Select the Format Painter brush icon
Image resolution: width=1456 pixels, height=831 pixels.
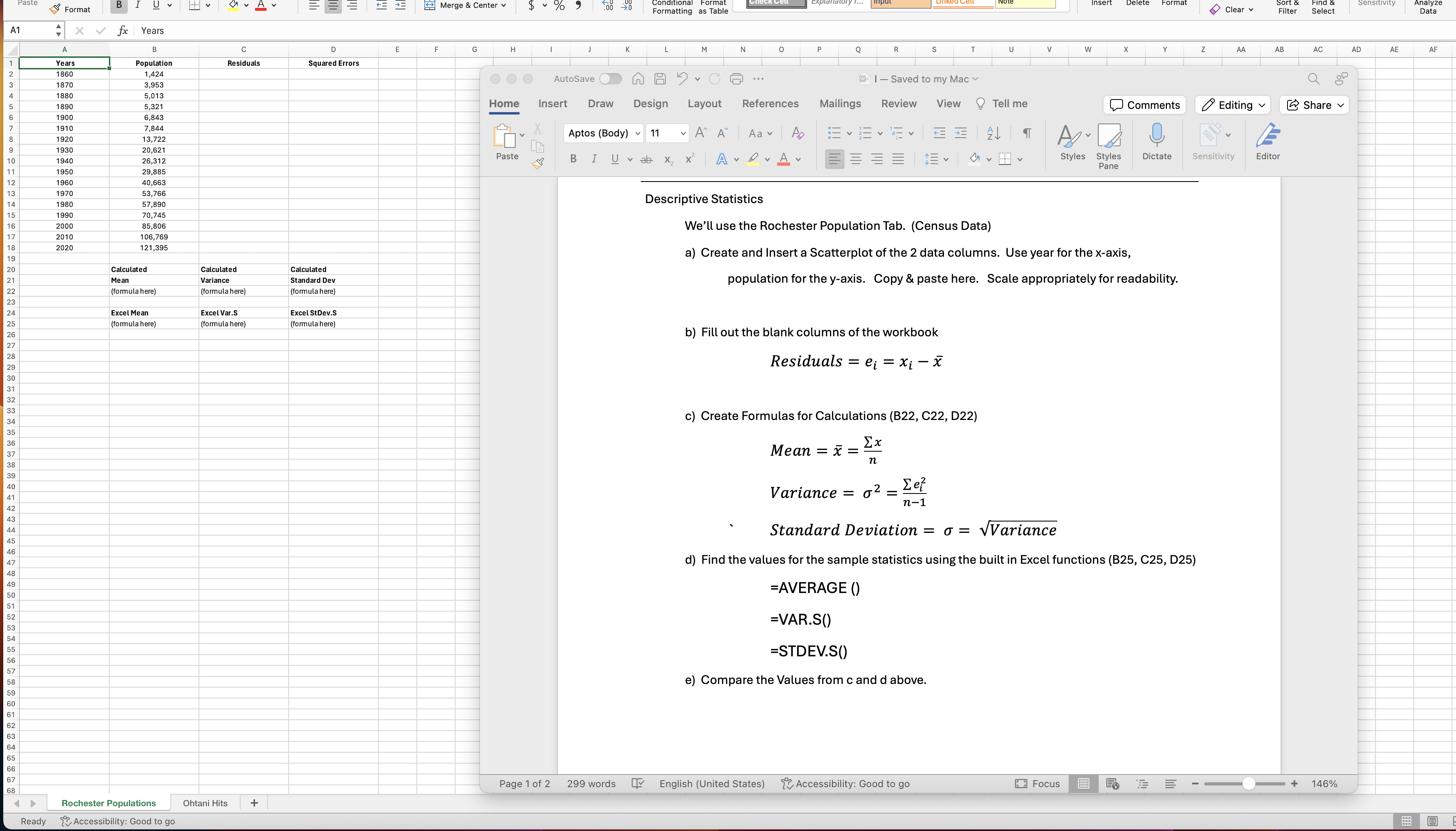pyautogui.click(x=538, y=164)
